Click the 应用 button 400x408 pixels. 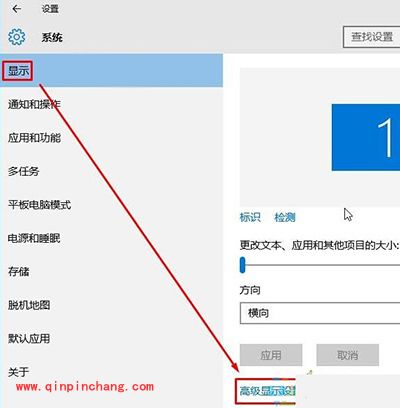(x=271, y=355)
